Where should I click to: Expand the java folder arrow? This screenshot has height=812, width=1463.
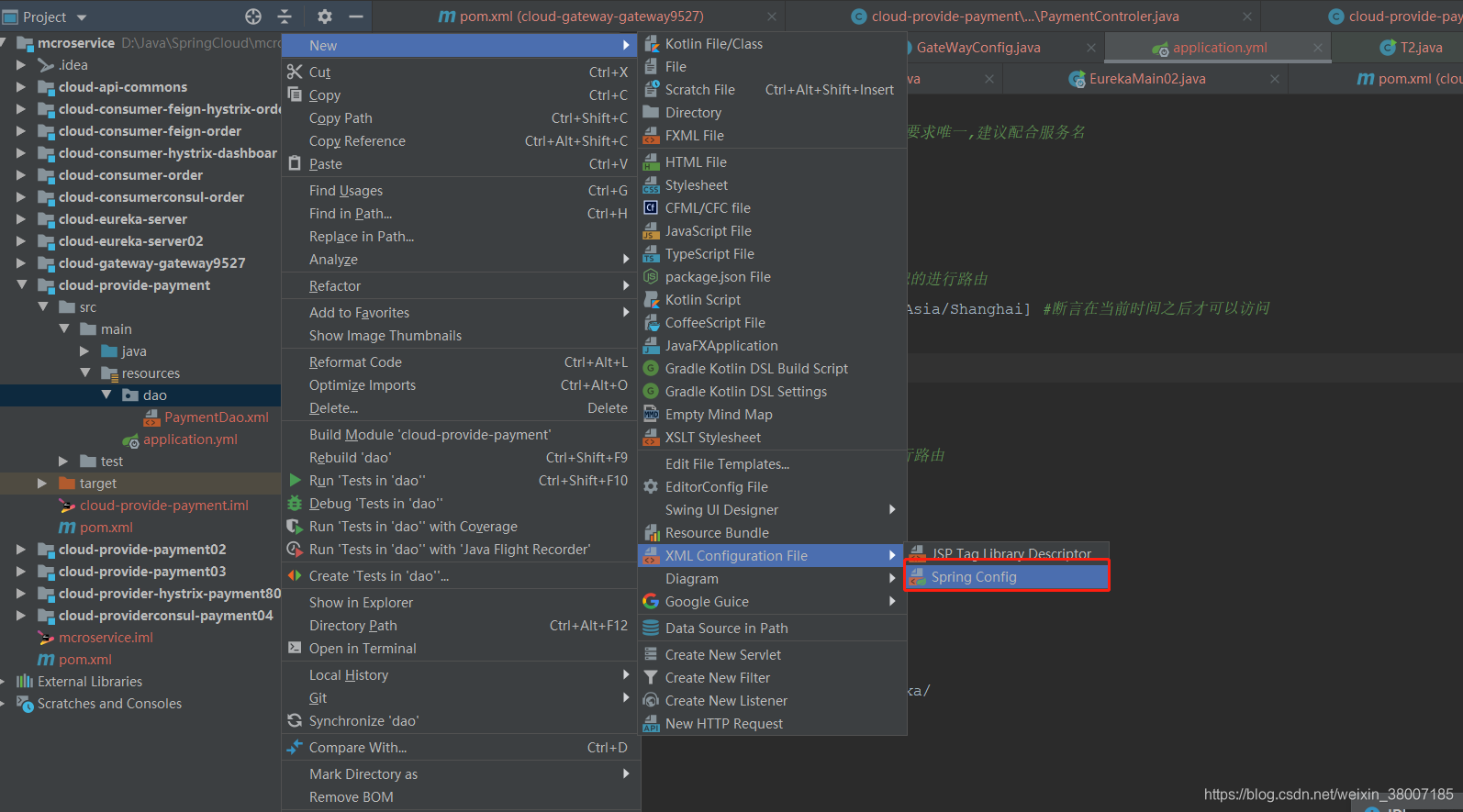click(x=84, y=351)
